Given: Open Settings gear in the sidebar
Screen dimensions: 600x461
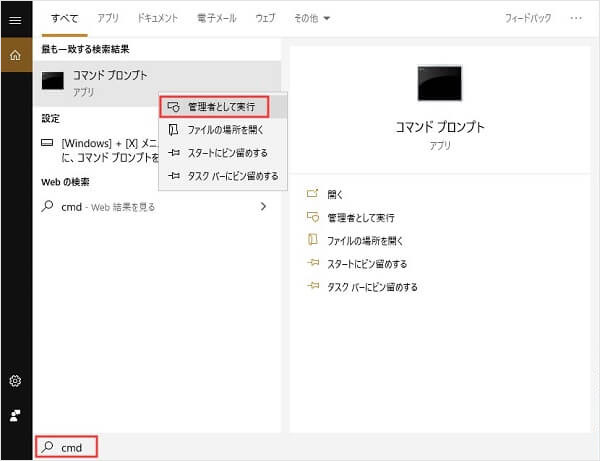Looking at the screenshot, I should pyautogui.click(x=15, y=381).
